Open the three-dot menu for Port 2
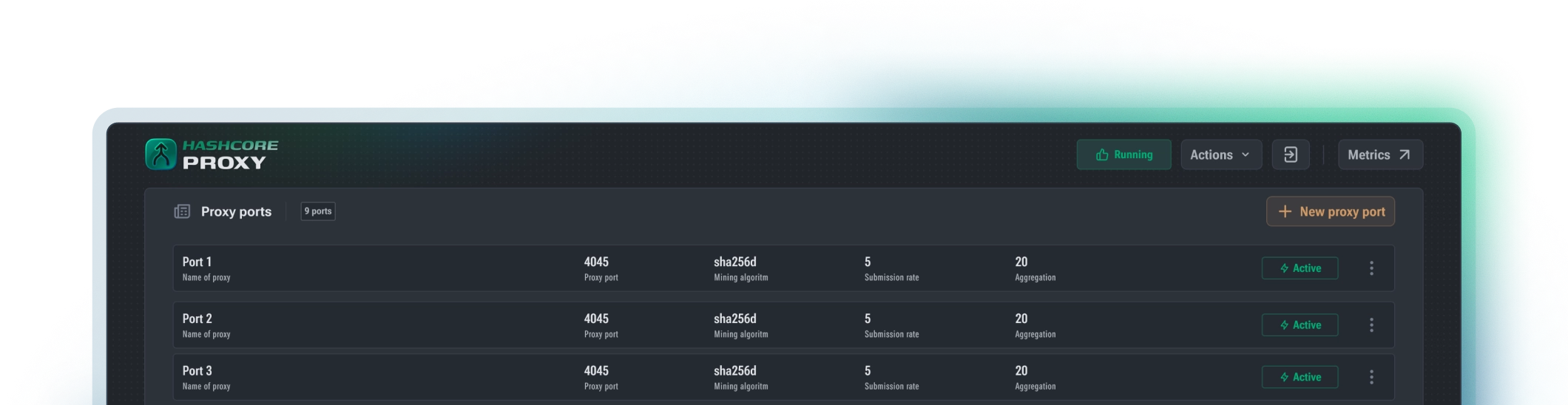This screenshot has height=405, width=1568. click(1371, 325)
